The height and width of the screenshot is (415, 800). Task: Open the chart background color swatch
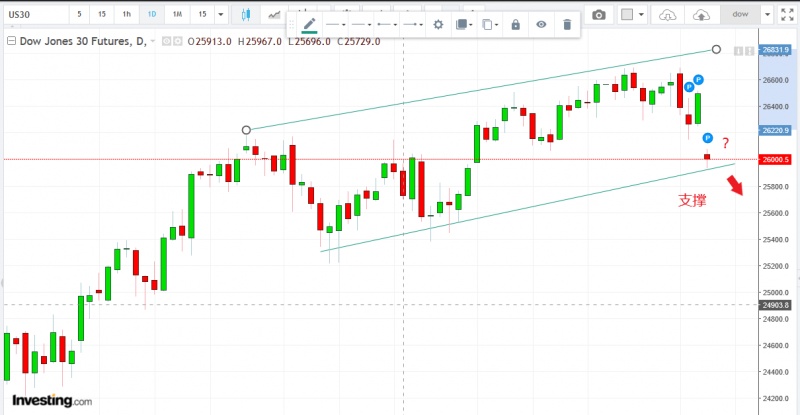click(627, 15)
